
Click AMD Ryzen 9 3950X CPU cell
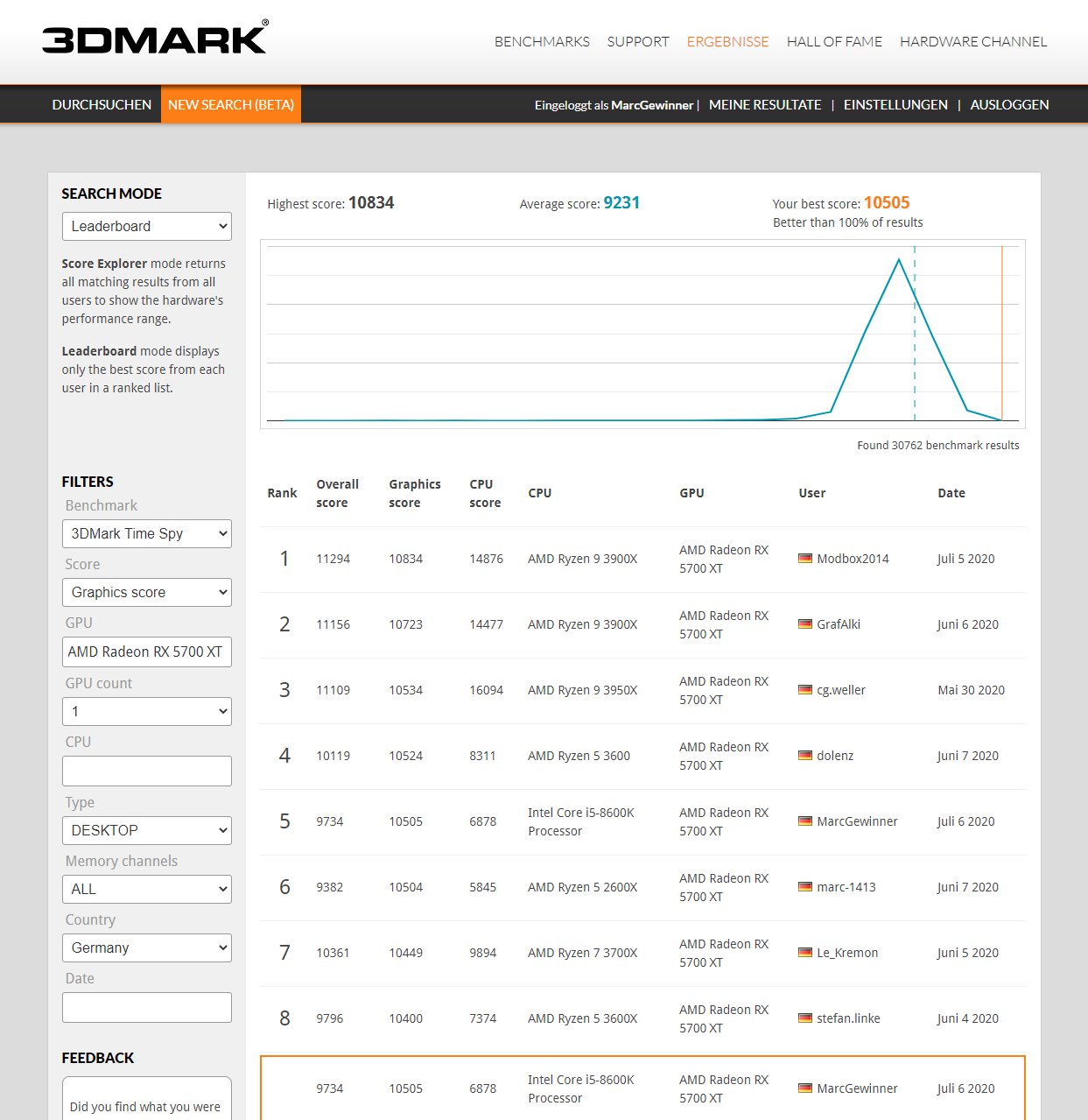[582, 690]
